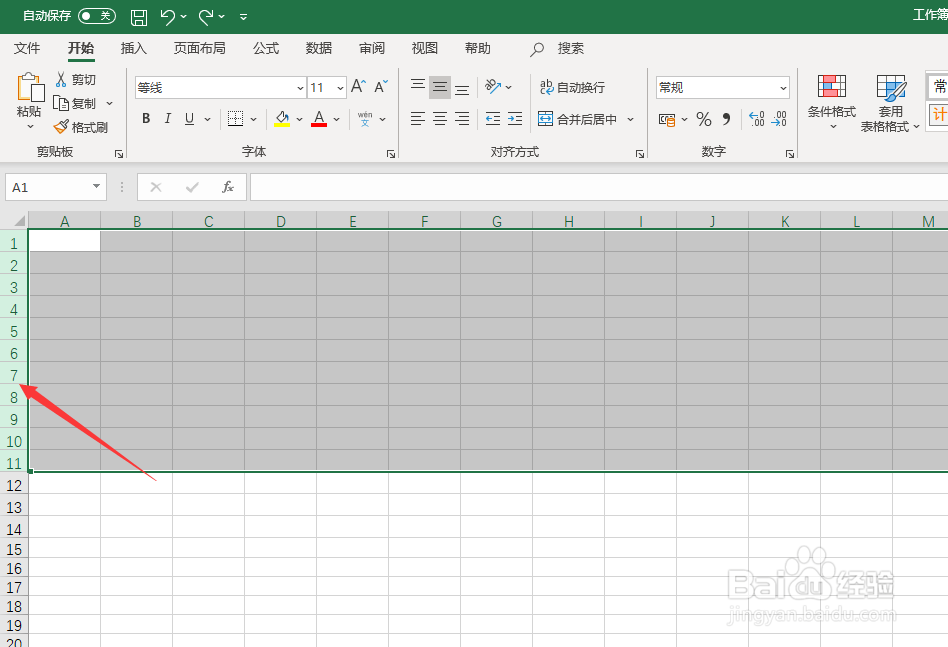Select top vertical alignment

pyautogui.click(x=418, y=86)
